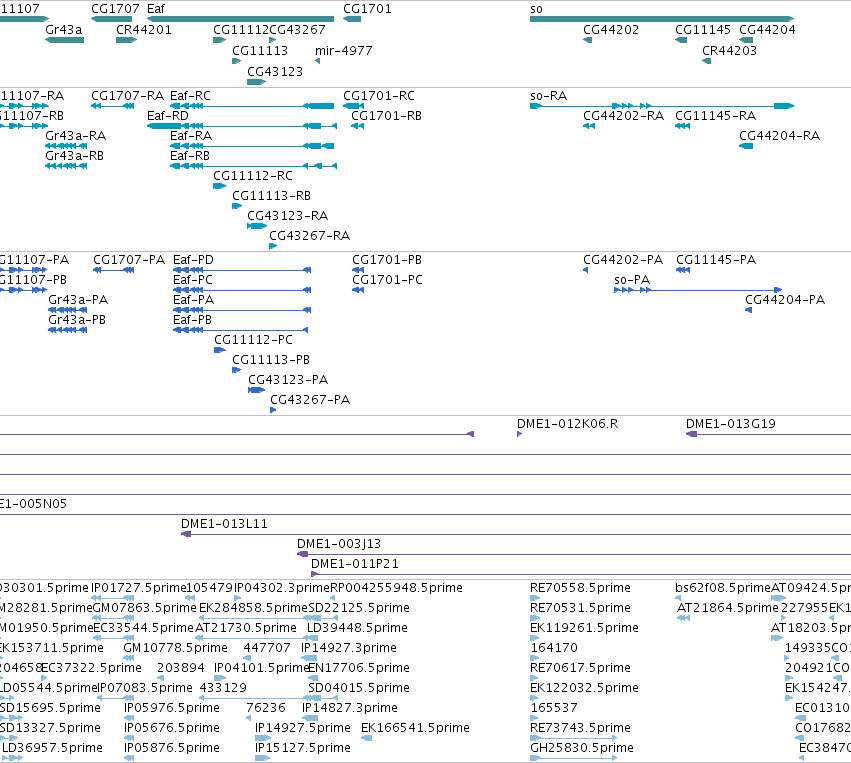Select the DME1-013G19 clone label

[x=731, y=424]
